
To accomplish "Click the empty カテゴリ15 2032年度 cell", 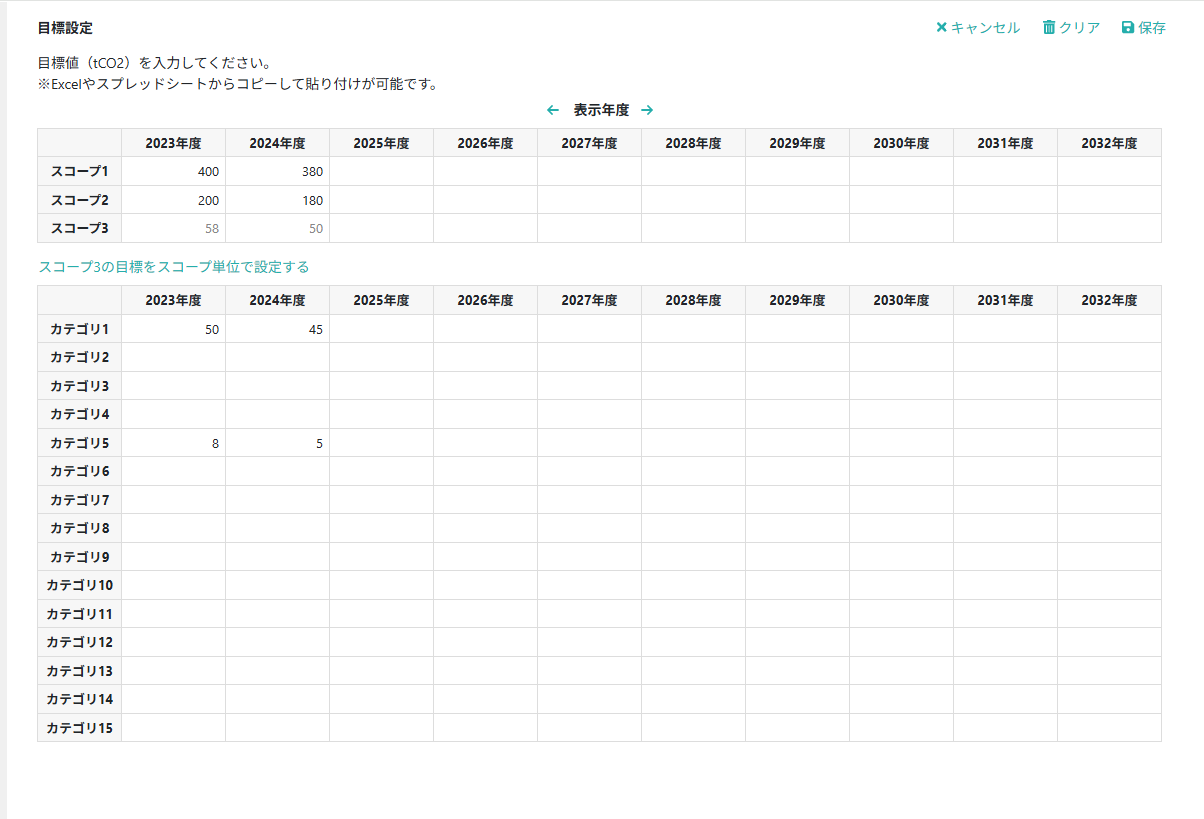I will point(1110,728).
